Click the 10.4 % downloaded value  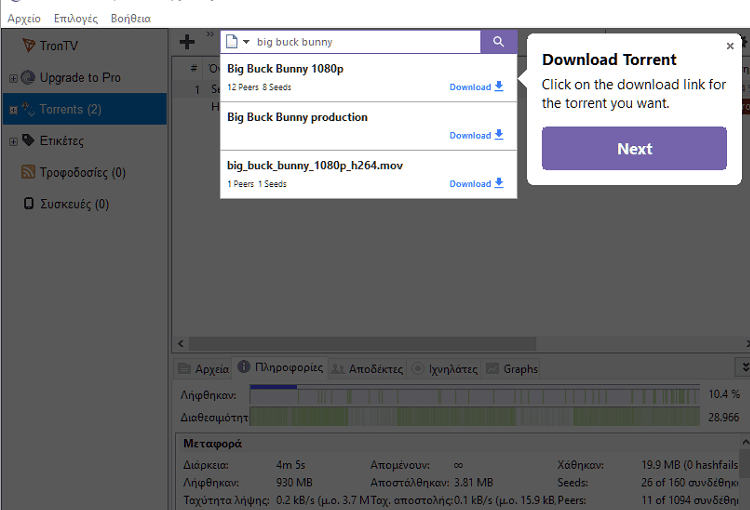point(724,394)
